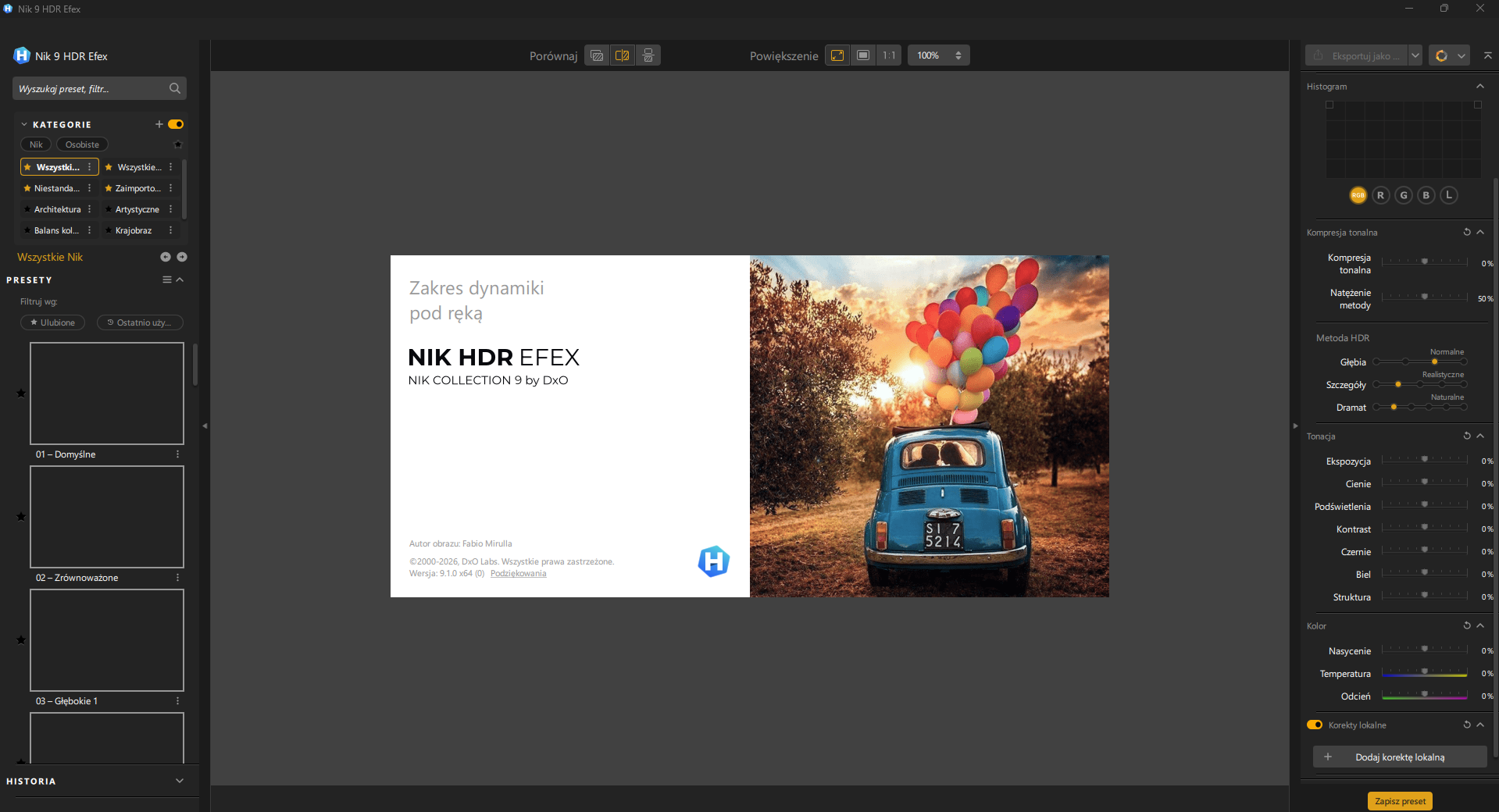Open options for 02 – Zrównoważone preset
1499x812 pixels.
click(x=178, y=578)
